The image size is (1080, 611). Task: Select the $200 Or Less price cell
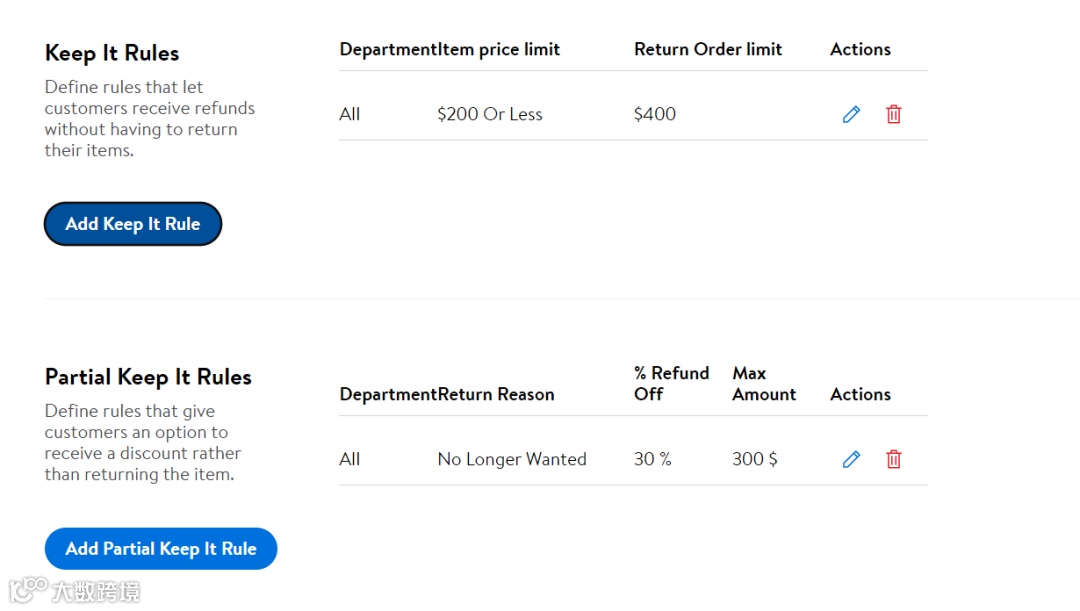click(490, 114)
